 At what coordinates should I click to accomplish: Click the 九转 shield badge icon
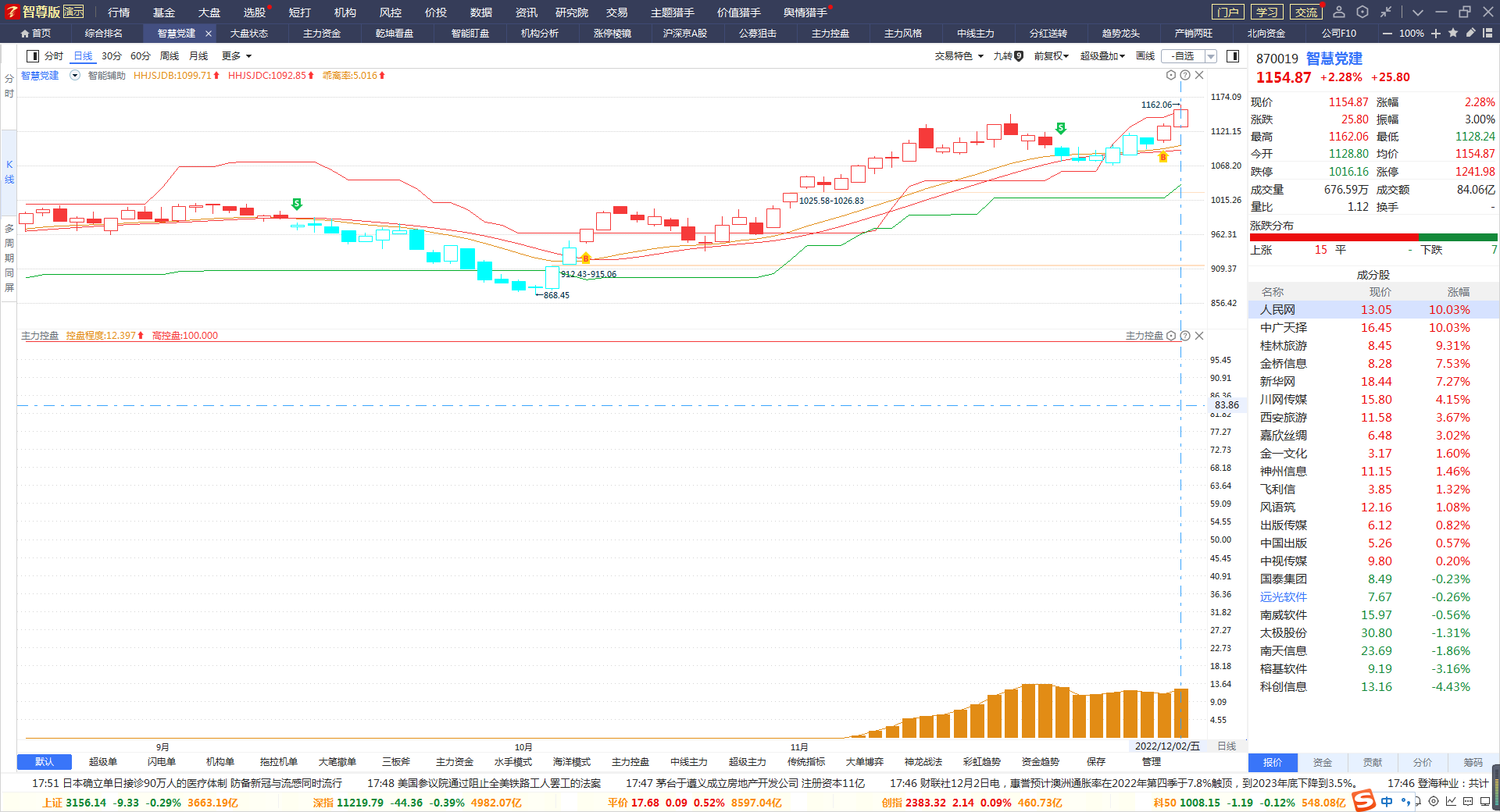click(1019, 56)
